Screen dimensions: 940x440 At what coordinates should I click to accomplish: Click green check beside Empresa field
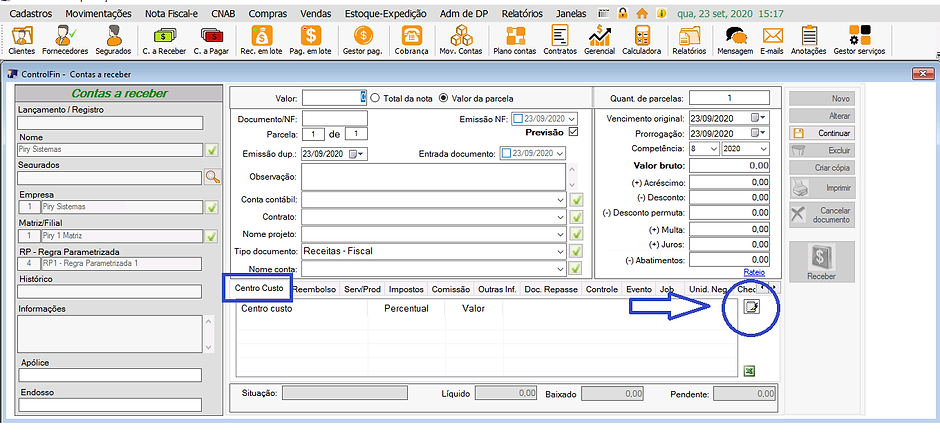211,207
